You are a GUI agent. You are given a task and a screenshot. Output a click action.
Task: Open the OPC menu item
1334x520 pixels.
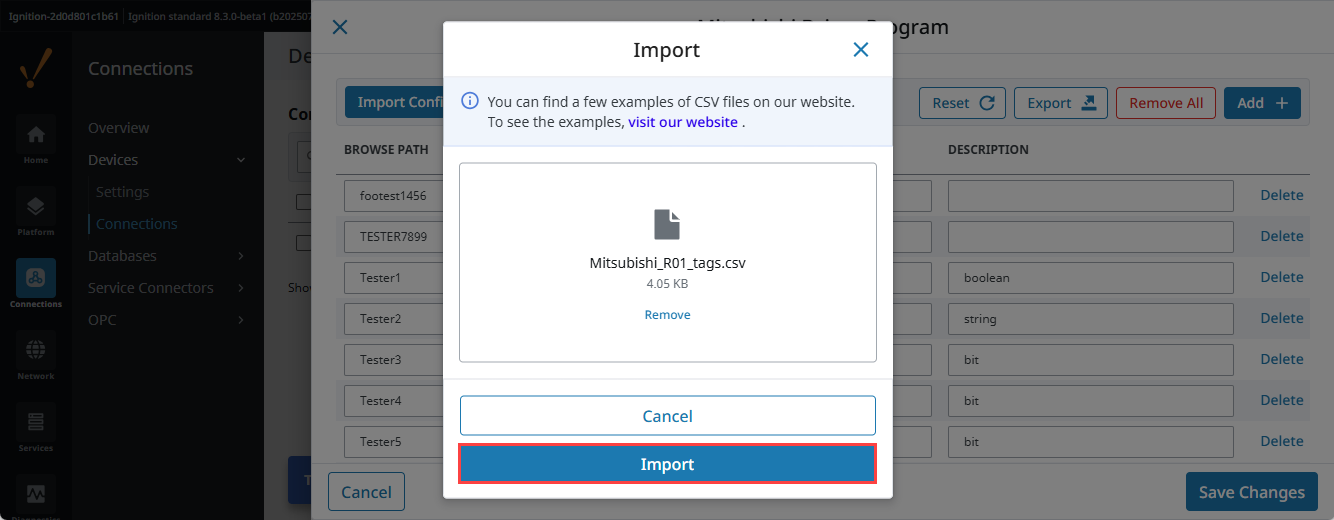102,320
